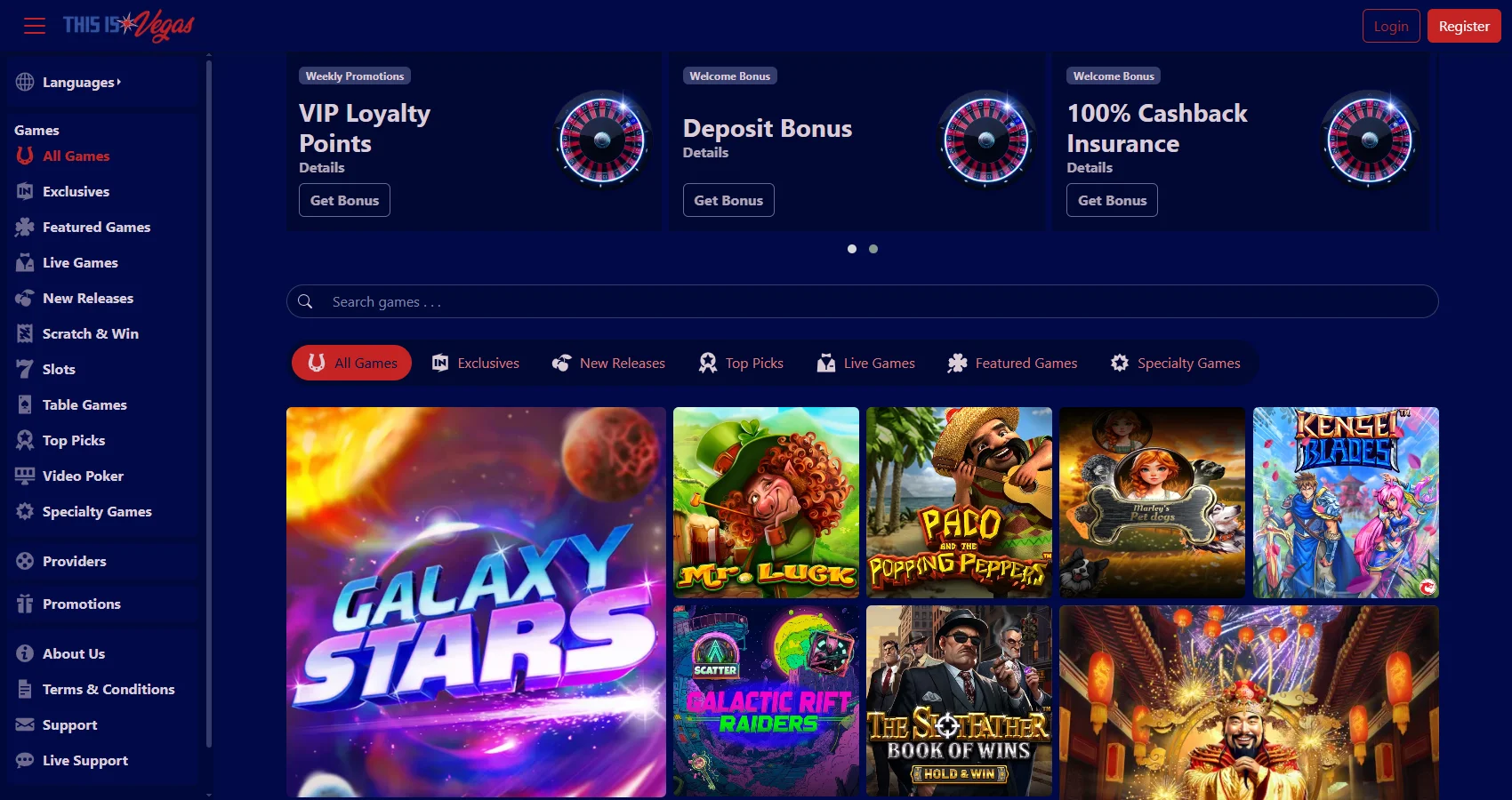Screen dimensions: 1512x800
Task: Click the magnifier icon in search bar
Action: click(x=305, y=301)
